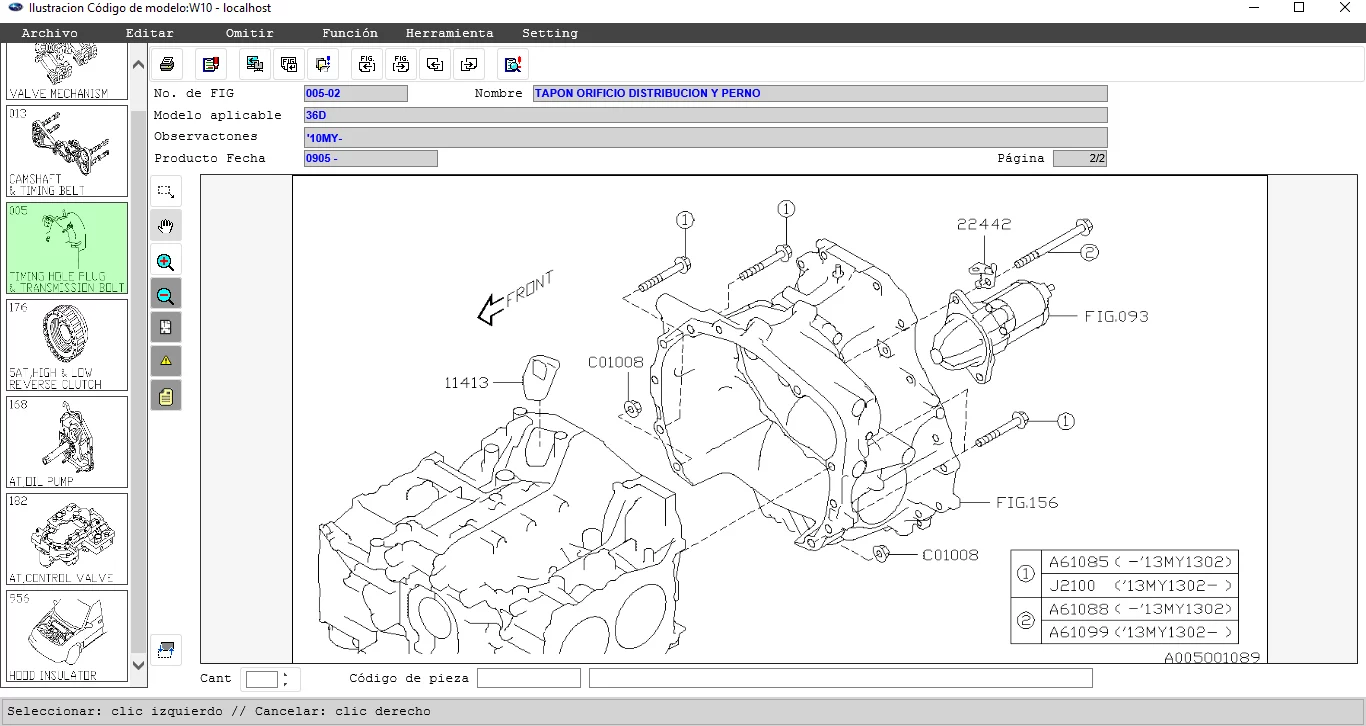Click the yellow warning triangle icon
The width and height of the screenshot is (1366, 726).
(x=166, y=360)
